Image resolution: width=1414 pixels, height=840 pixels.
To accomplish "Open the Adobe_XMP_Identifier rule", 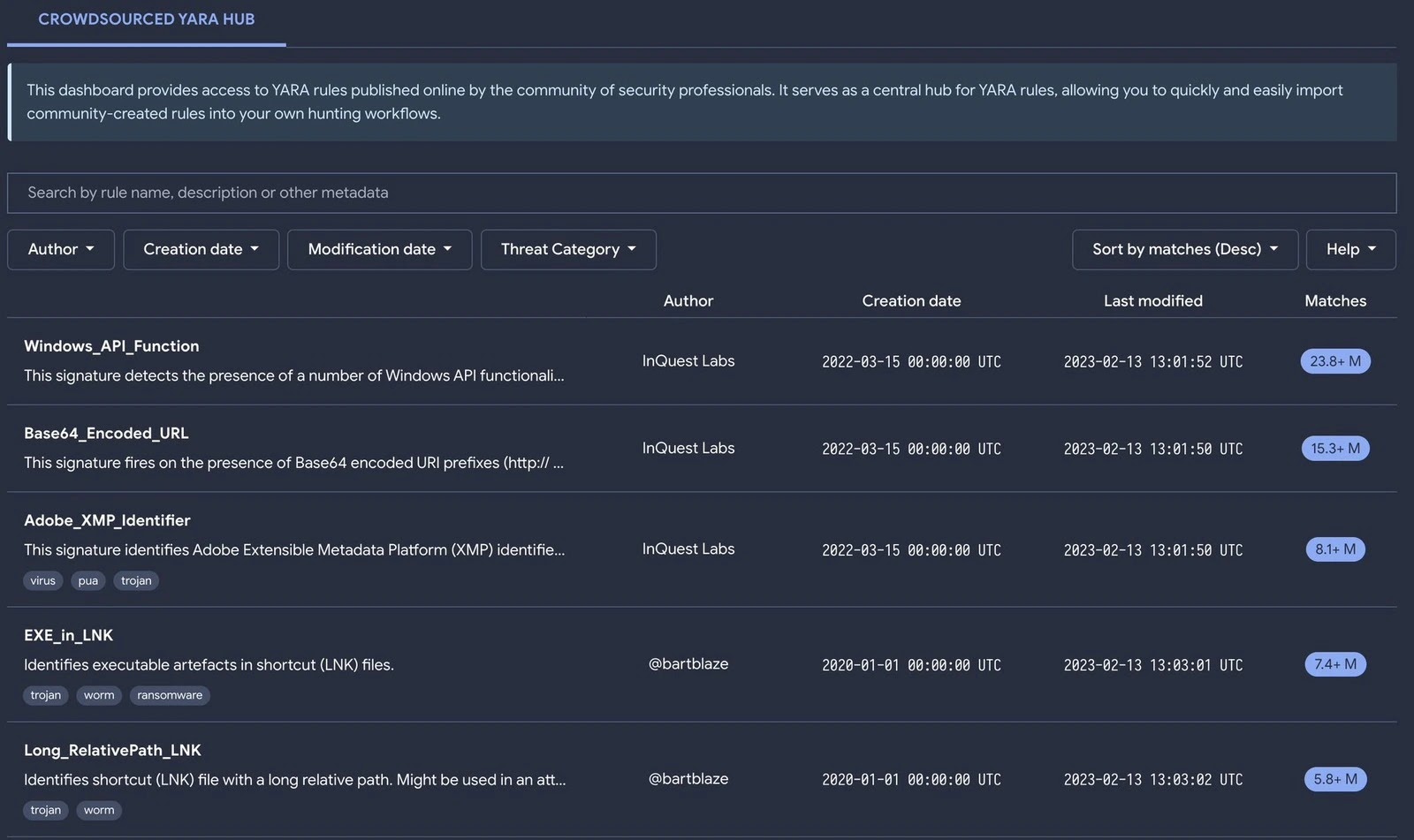I will 107,521.
